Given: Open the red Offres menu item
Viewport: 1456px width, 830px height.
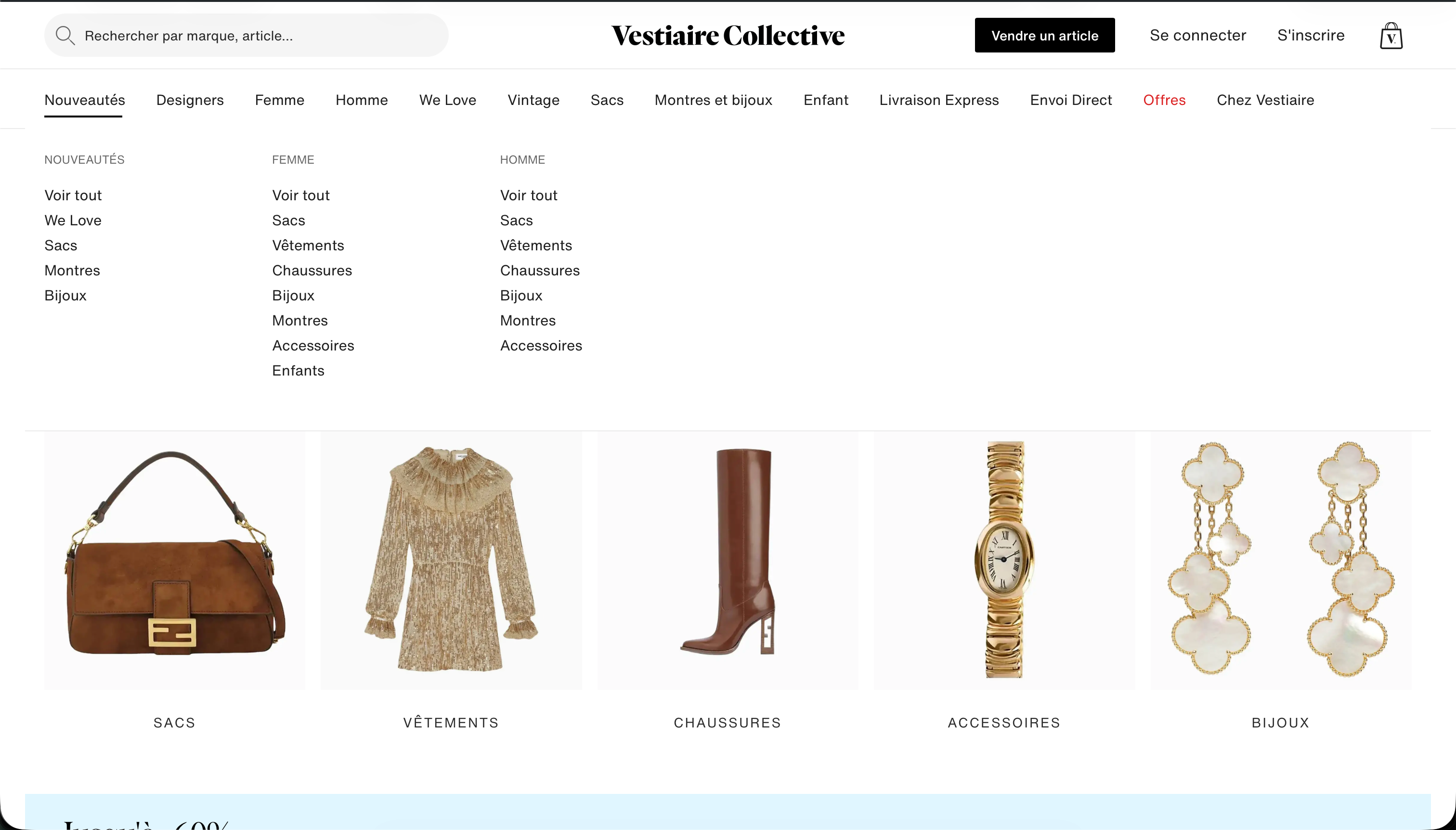Looking at the screenshot, I should point(1164,100).
